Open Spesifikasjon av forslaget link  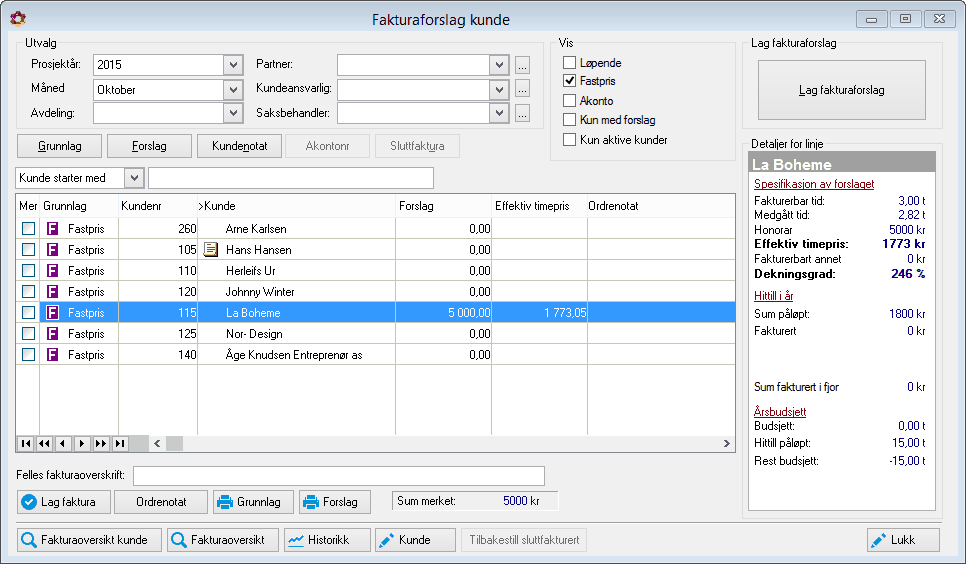point(814,184)
